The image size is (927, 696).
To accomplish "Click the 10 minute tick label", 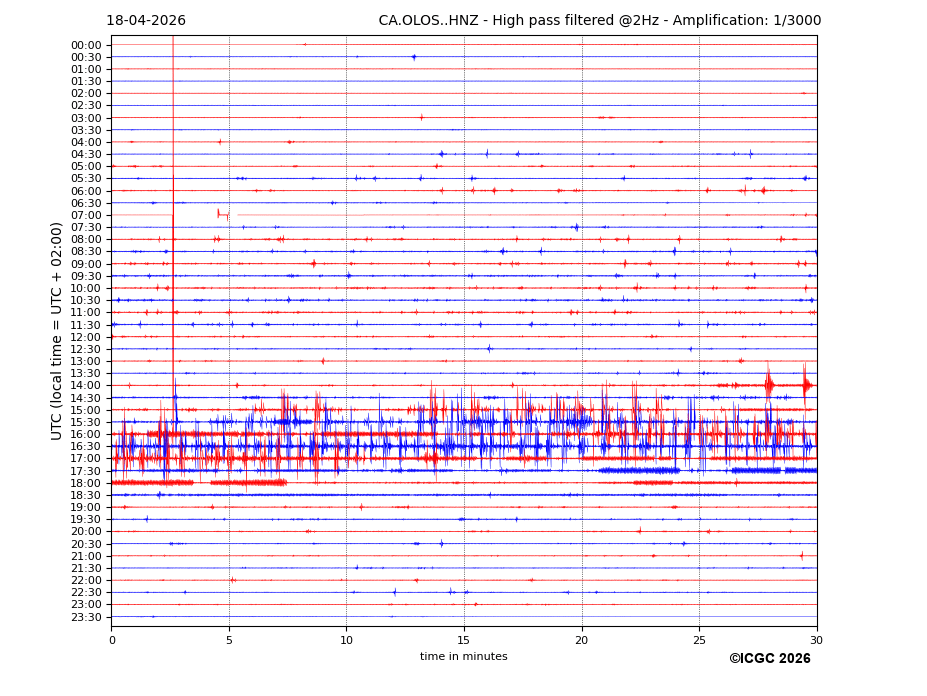I will [x=347, y=639].
